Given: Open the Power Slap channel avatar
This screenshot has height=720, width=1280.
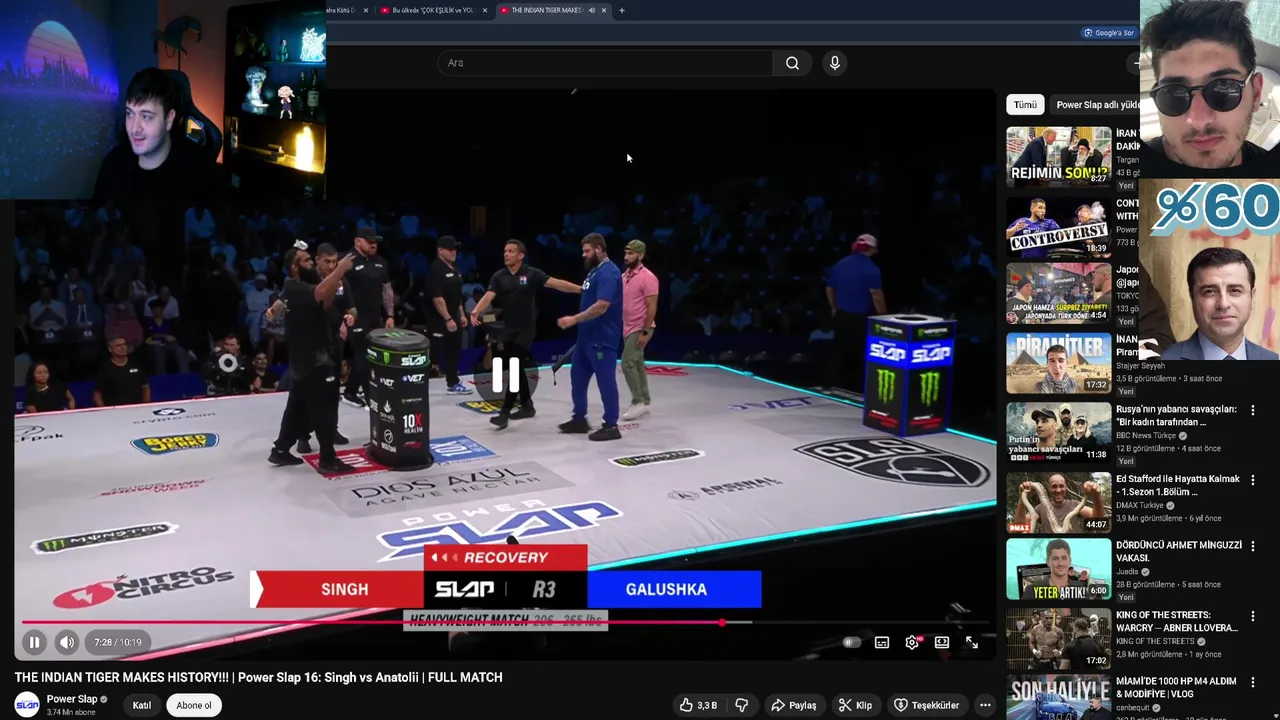Looking at the screenshot, I should (x=27, y=705).
